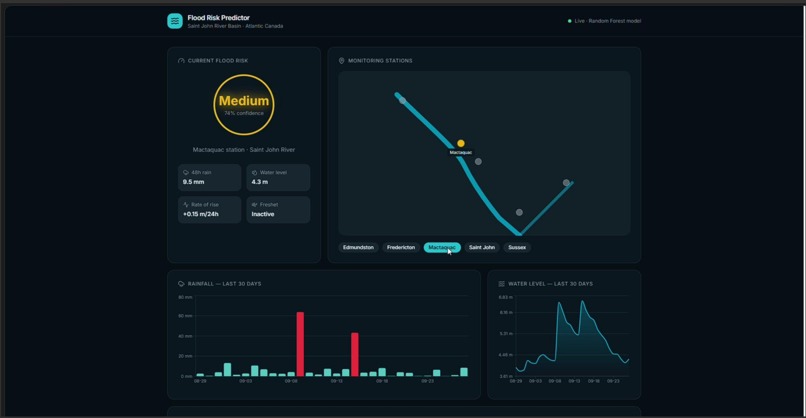
Task: Click the Mactaquac label on the map
Action: (x=461, y=153)
